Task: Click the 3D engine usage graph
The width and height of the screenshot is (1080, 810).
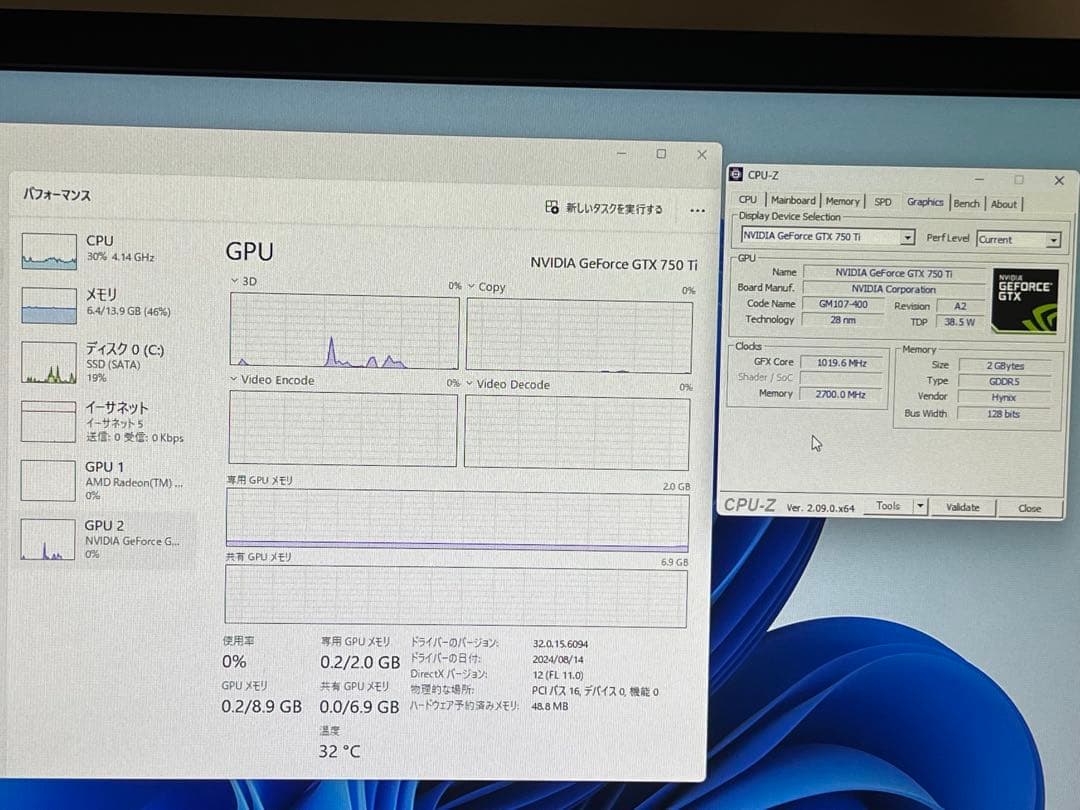Action: click(344, 331)
